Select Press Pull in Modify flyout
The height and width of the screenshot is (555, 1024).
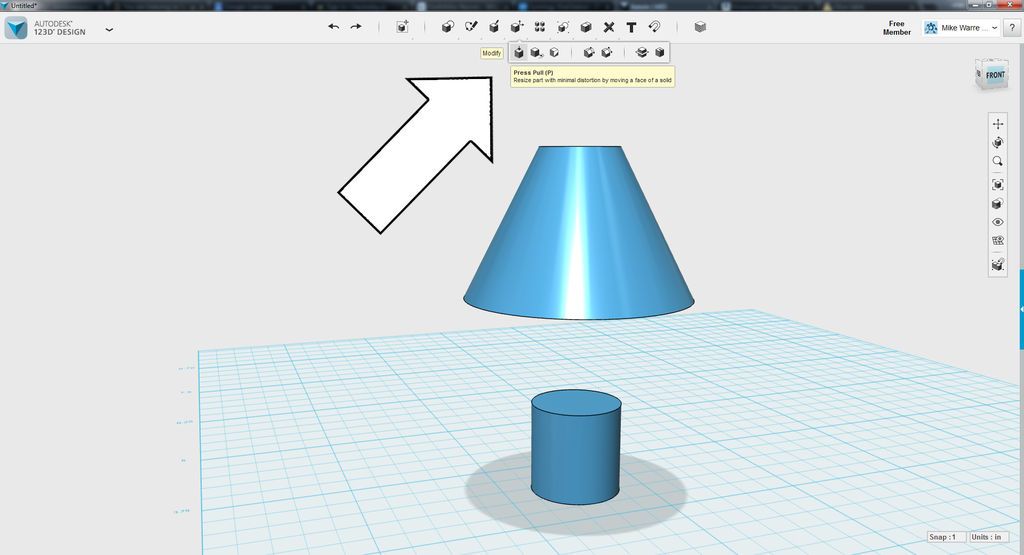519,52
